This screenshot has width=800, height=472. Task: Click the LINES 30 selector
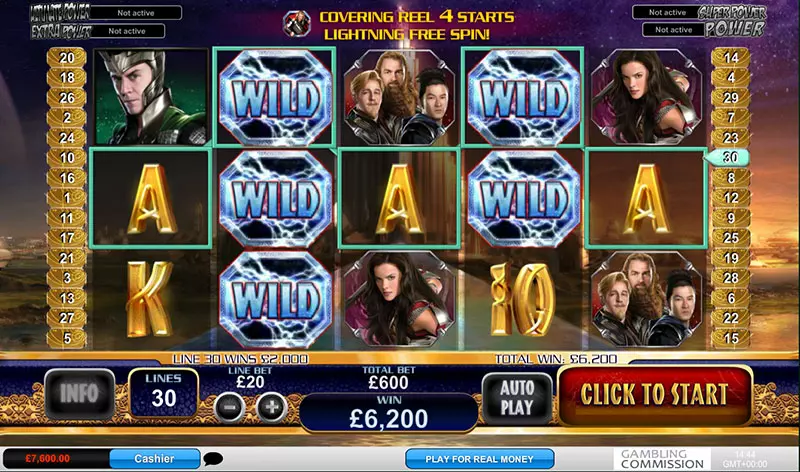click(163, 393)
